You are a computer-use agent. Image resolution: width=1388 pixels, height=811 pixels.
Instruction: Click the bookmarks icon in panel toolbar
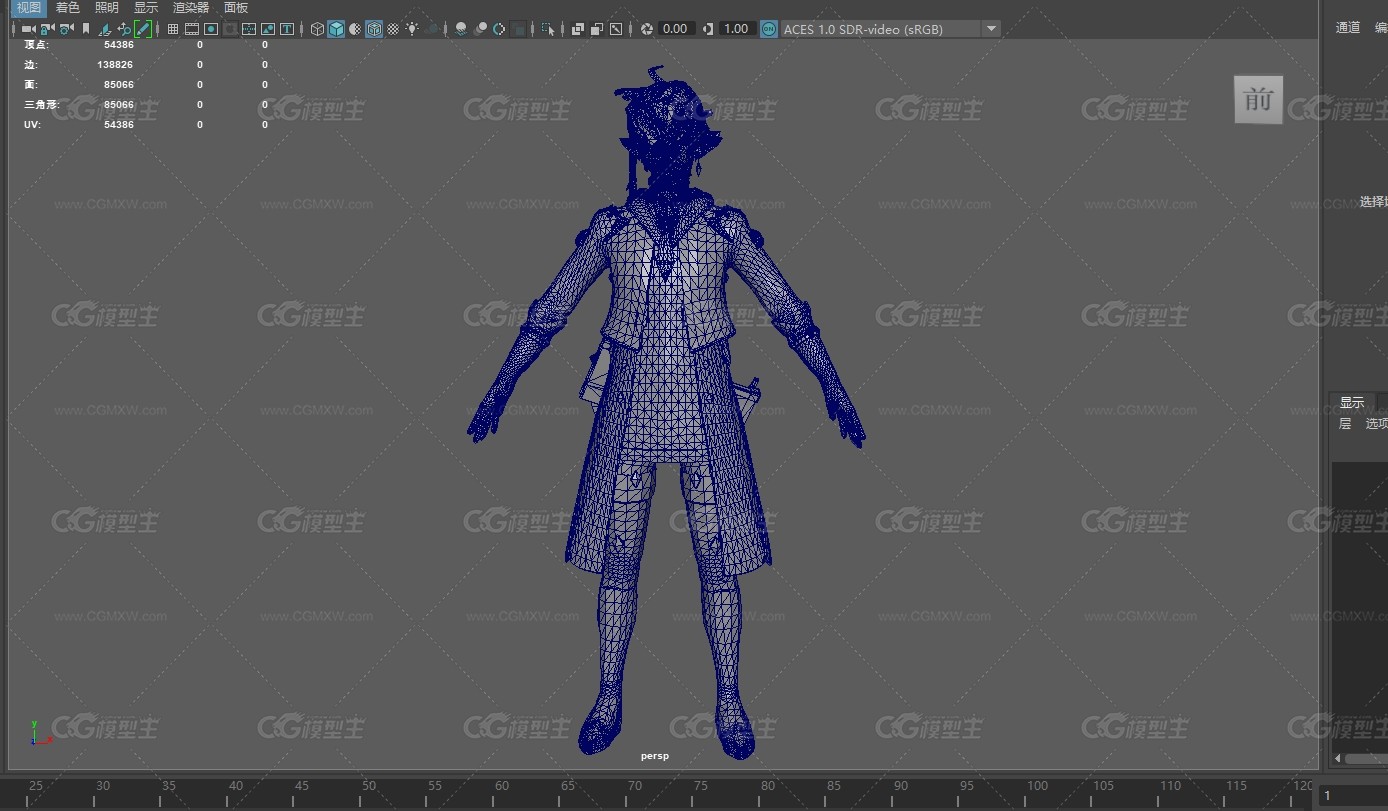[86, 29]
